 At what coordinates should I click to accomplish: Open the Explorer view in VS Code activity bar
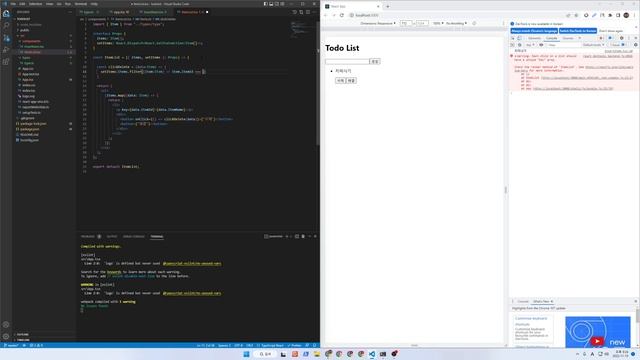pos(6,14)
